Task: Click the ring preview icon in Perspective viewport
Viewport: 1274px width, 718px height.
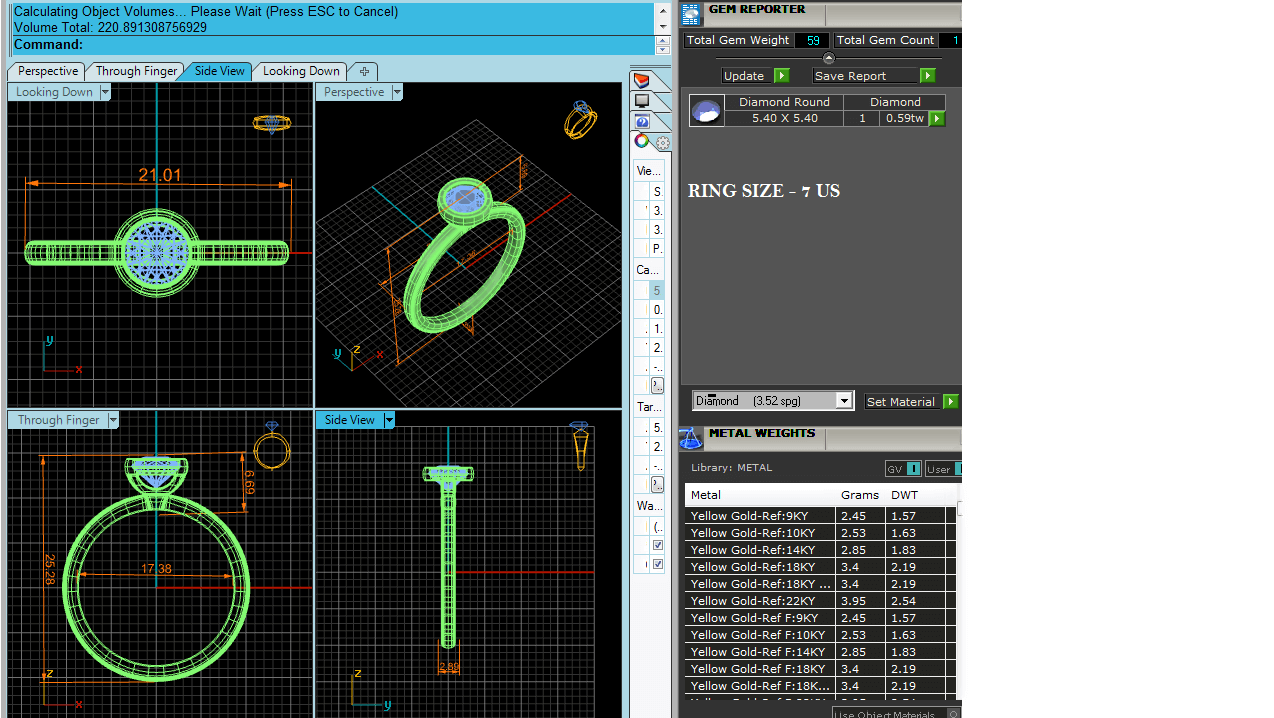Action: [x=580, y=119]
